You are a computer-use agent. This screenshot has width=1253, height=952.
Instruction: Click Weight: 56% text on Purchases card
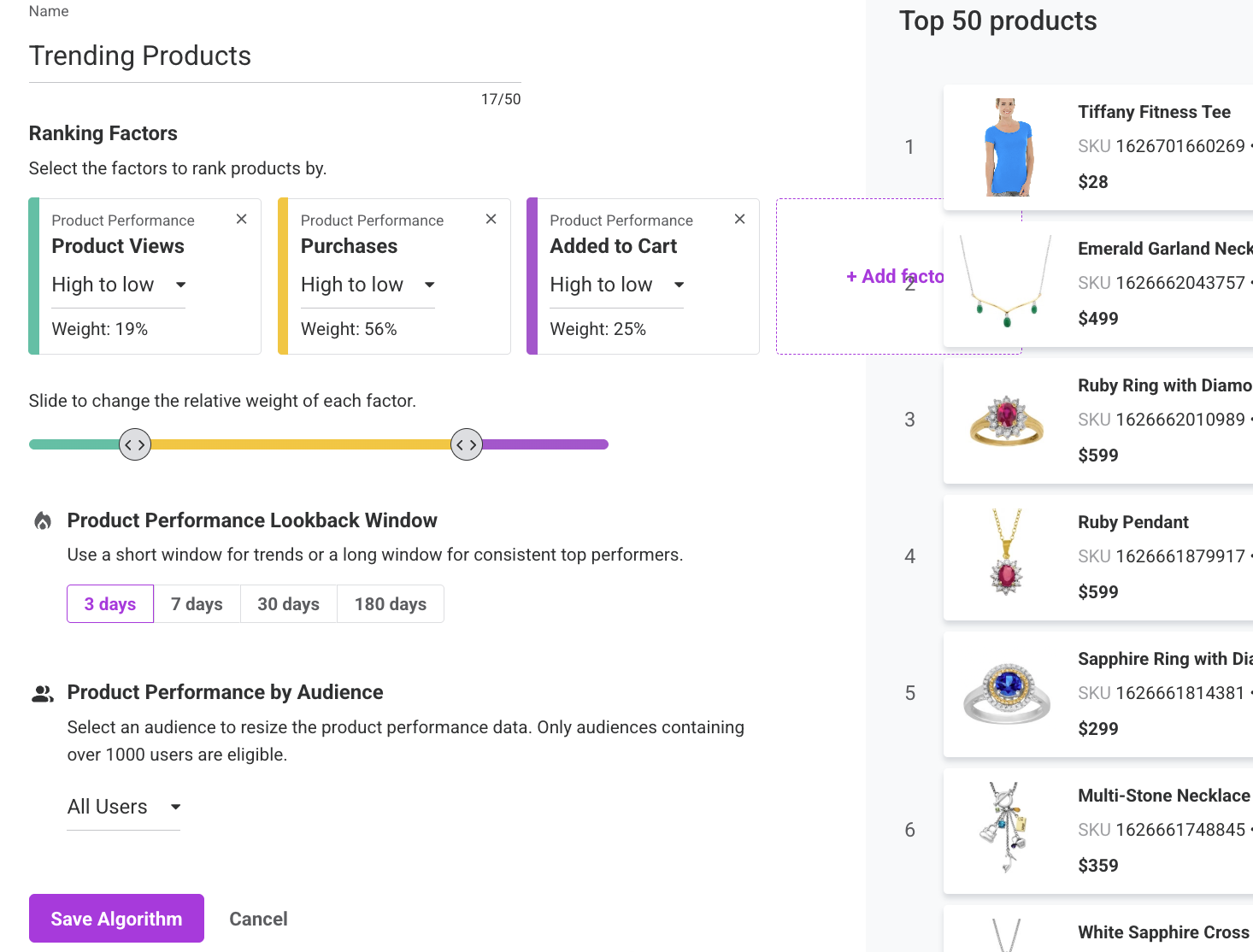tap(349, 329)
